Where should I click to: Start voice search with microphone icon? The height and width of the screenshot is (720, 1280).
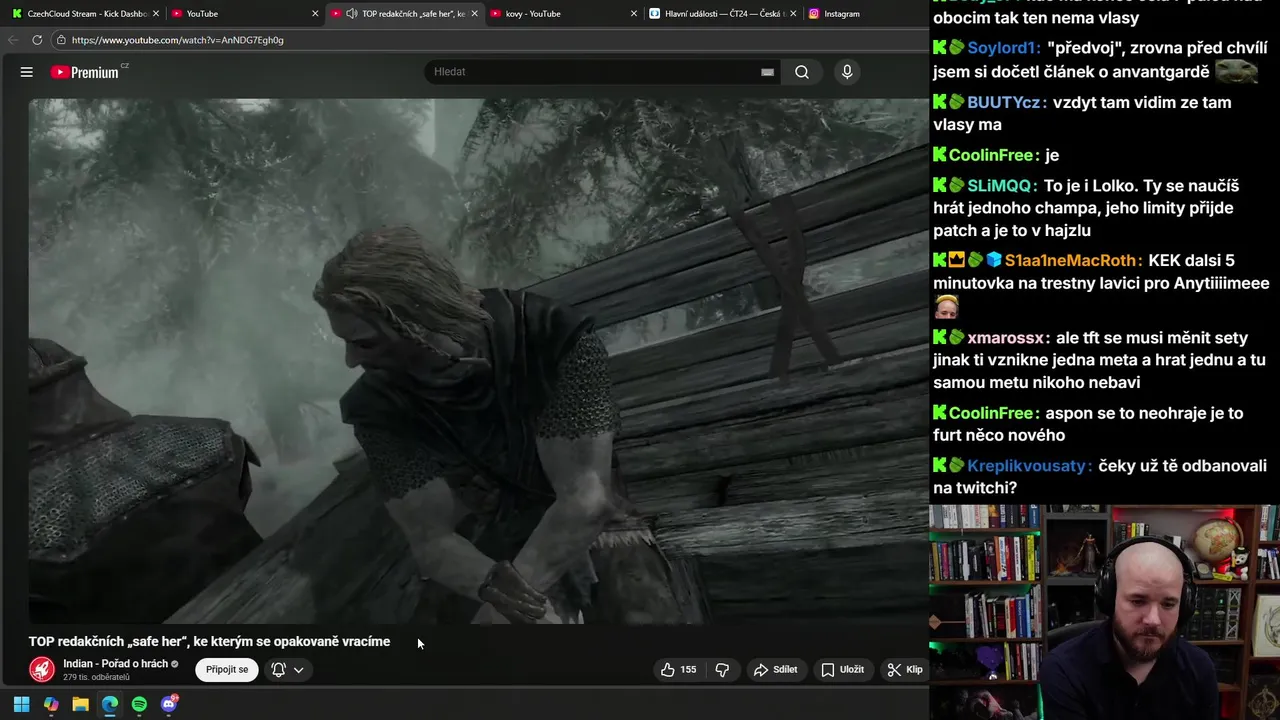click(x=847, y=72)
